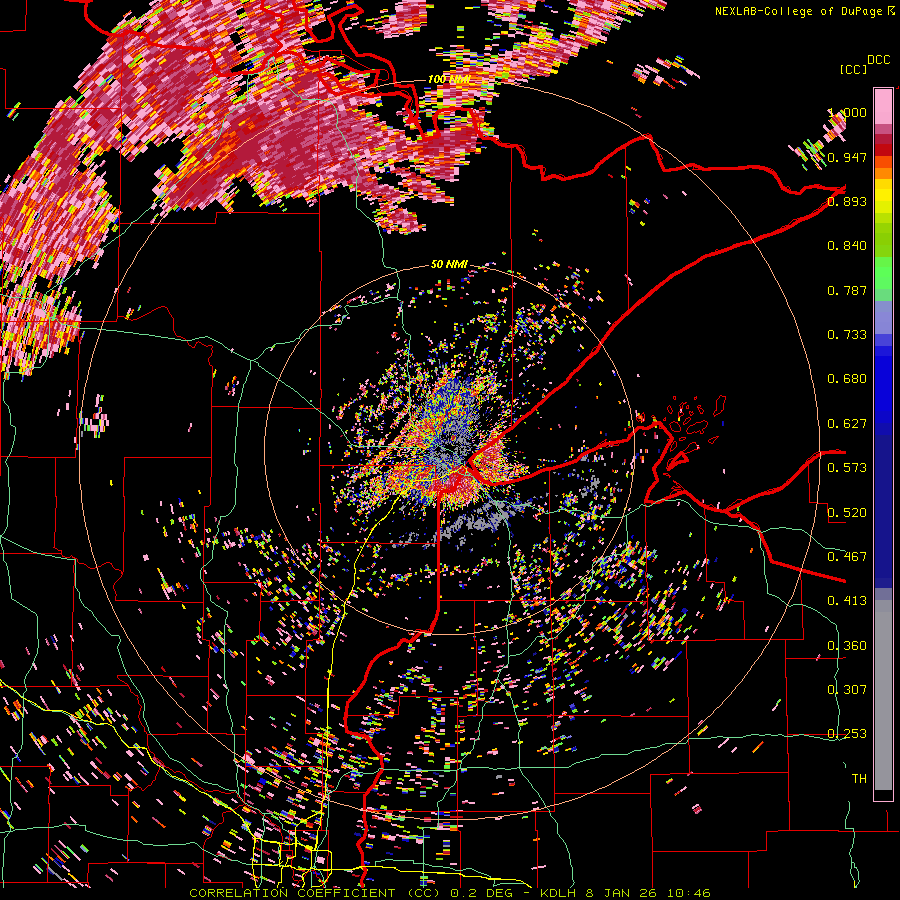The height and width of the screenshot is (900, 900).
Task: Select the 100 NMI range ring label
Action: click(448, 79)
